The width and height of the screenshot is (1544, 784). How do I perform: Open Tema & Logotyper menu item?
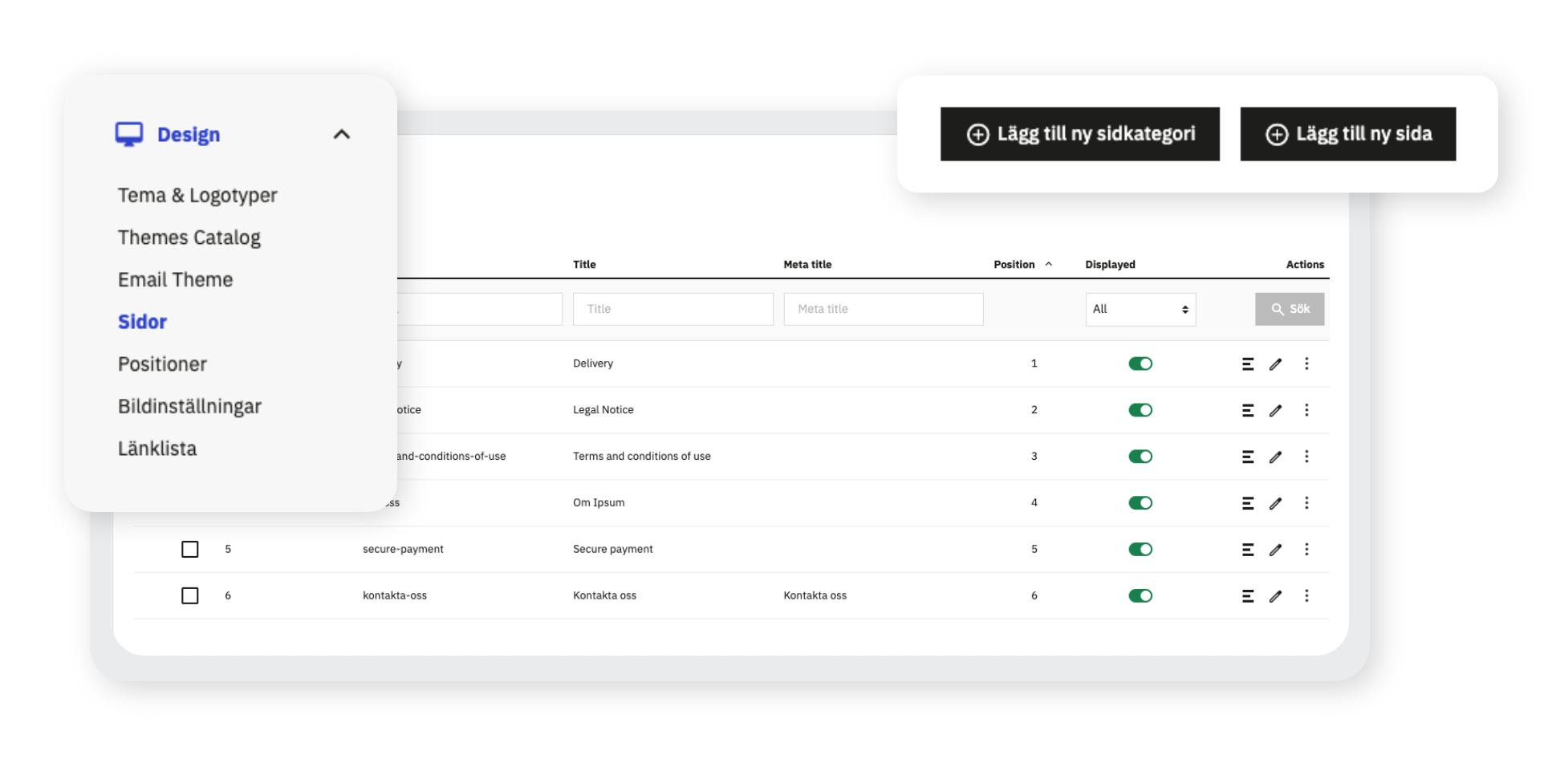point(197,196)
